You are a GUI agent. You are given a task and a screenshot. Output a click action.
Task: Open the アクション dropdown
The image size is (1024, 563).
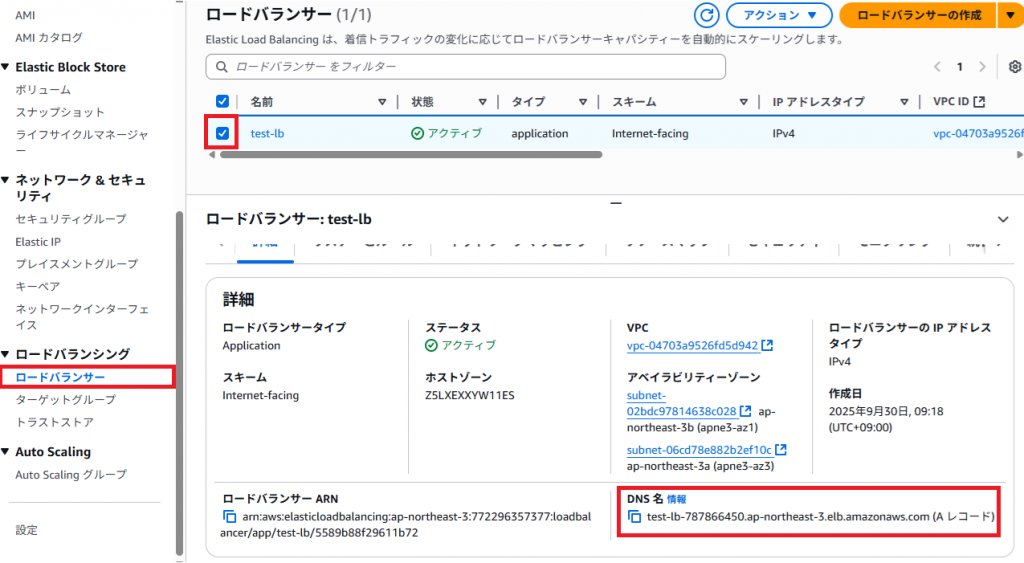click(x=779, y=15)
